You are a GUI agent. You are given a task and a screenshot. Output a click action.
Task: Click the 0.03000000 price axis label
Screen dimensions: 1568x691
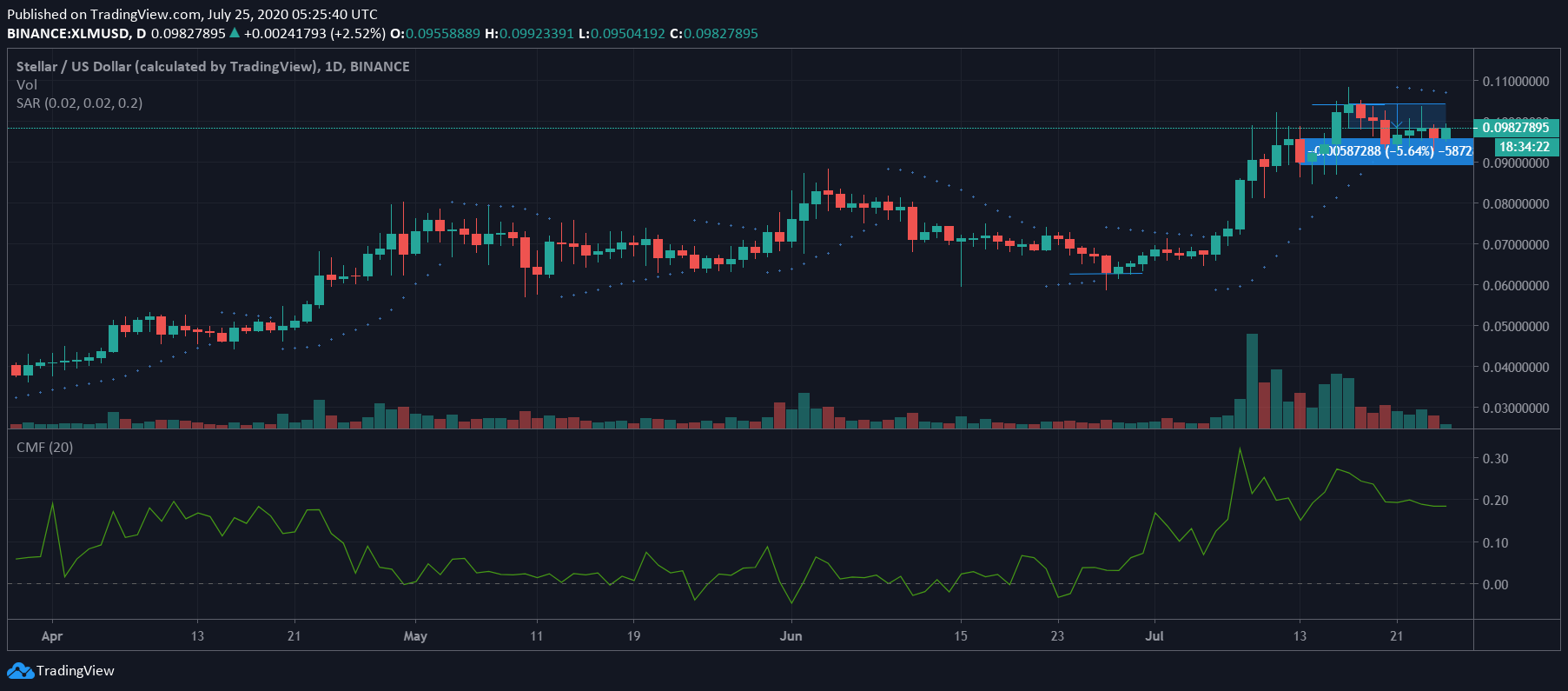[1516, 409]
